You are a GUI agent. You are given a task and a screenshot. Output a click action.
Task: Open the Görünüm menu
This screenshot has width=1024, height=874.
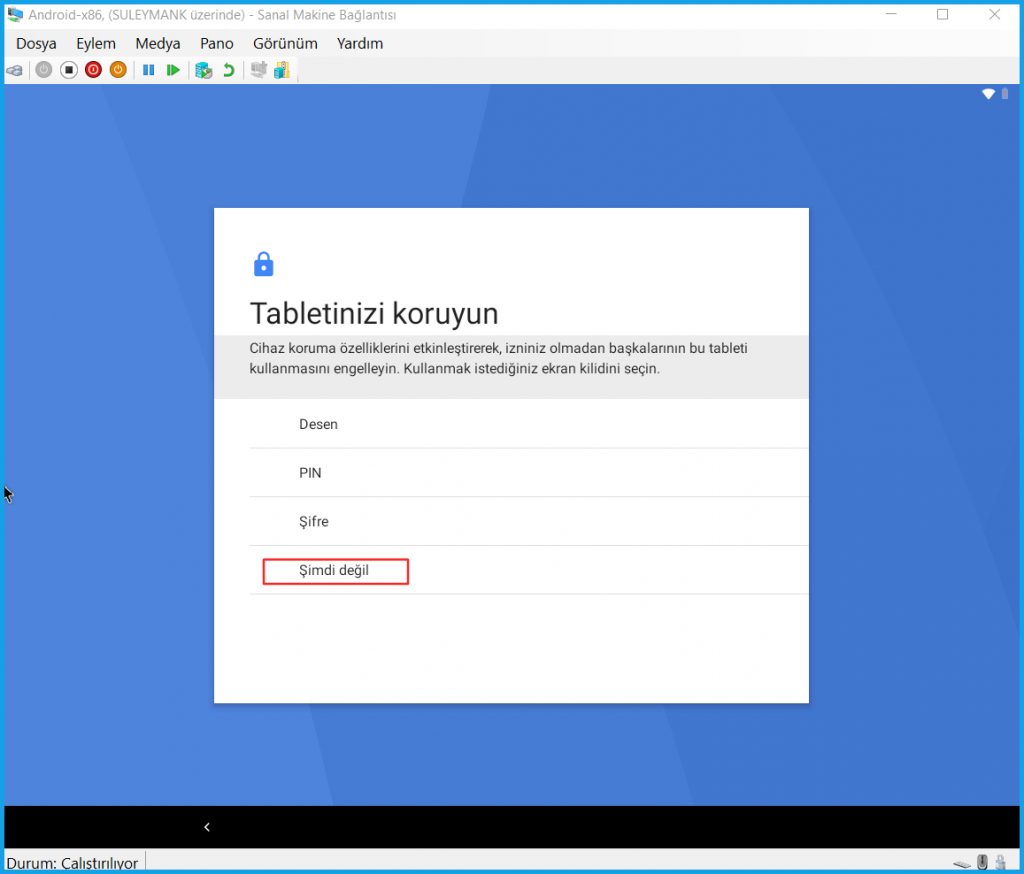pyautogui.click(x=285, y=44)
